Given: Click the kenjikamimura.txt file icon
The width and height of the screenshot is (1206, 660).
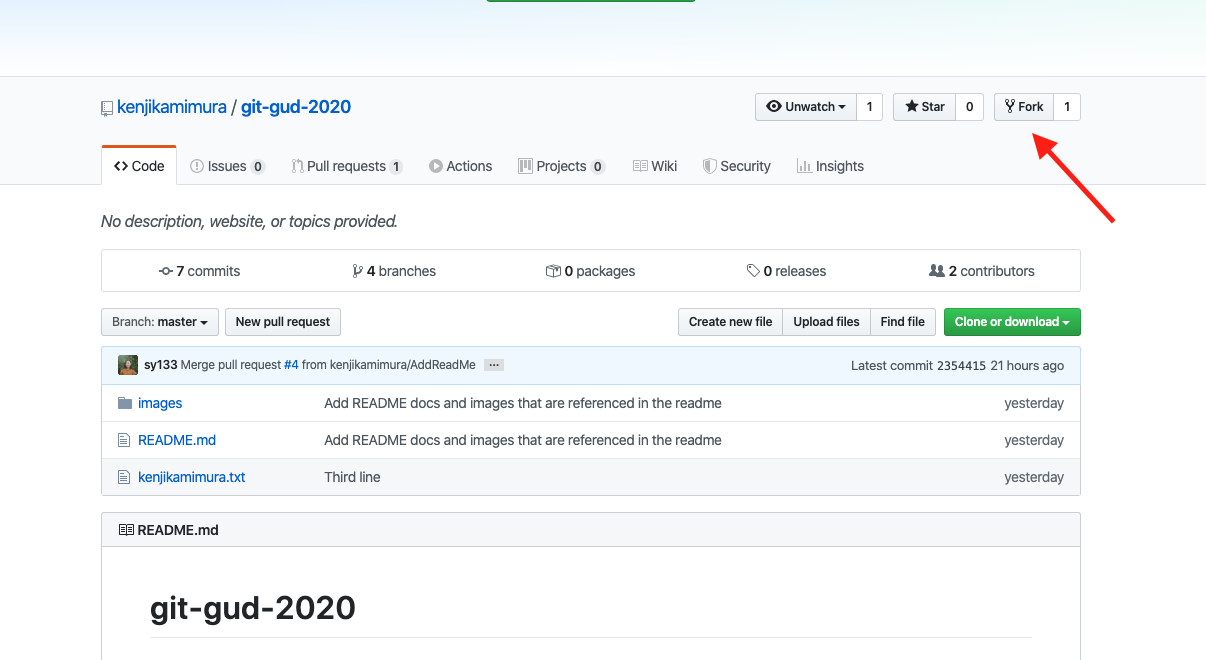Looking at the screenshot, I should tap(124, 477).
